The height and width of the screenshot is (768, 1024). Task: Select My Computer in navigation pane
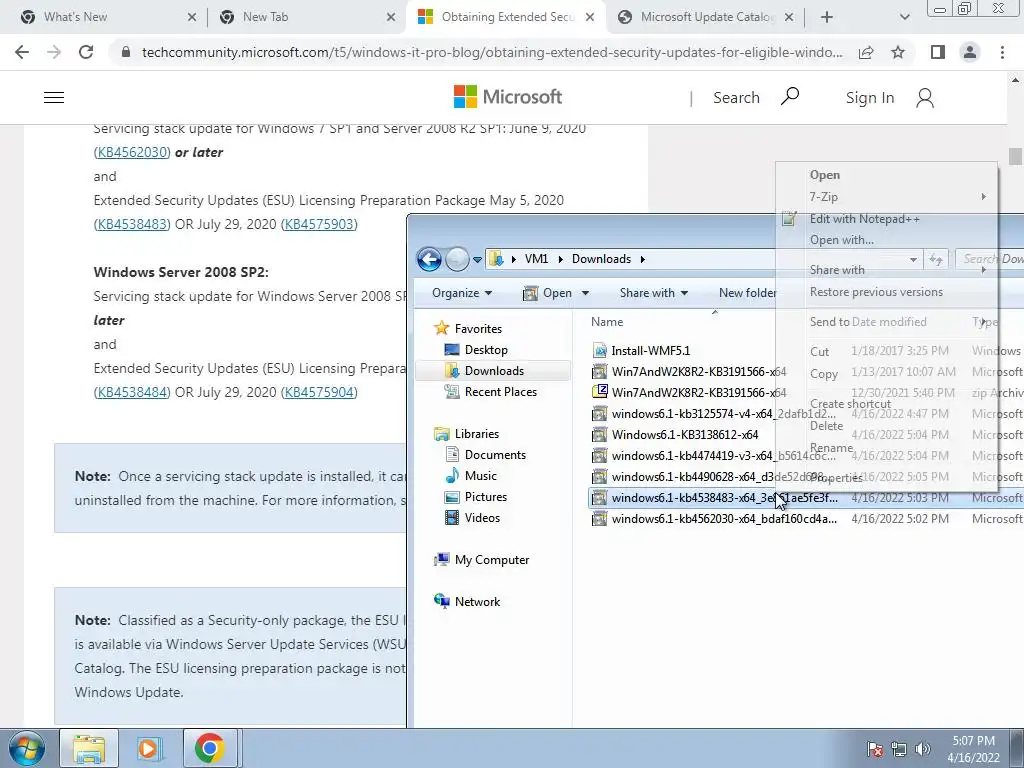pyautogui.click(x=492, y=560)
